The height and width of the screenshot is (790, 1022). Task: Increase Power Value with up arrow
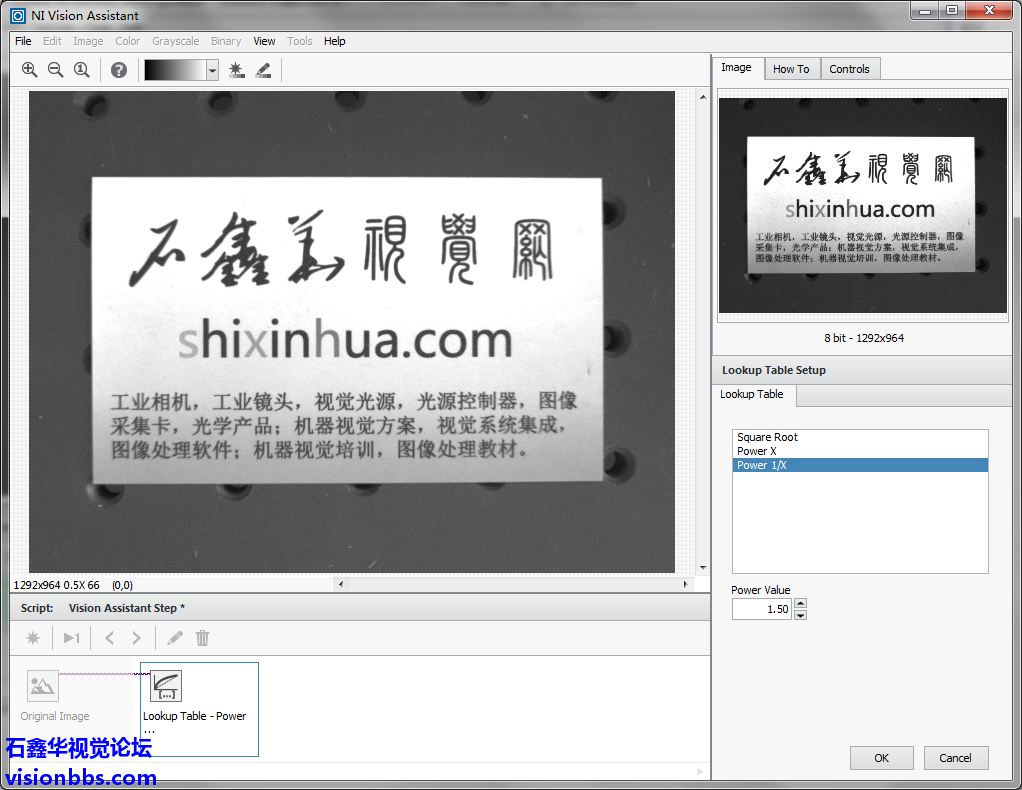click(x=800, y=603)
